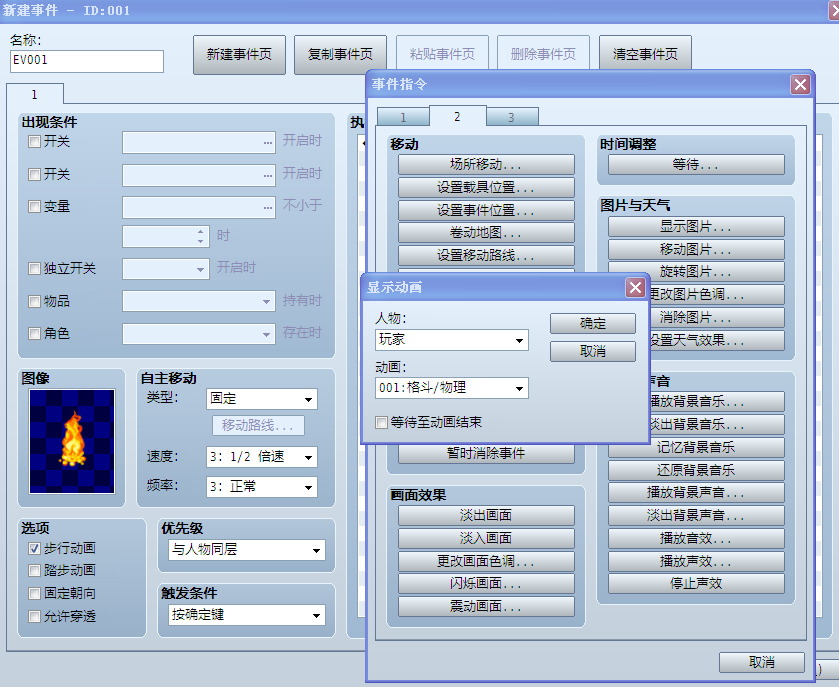
Task: Click 震动画面... button
Action: (486, 606)
